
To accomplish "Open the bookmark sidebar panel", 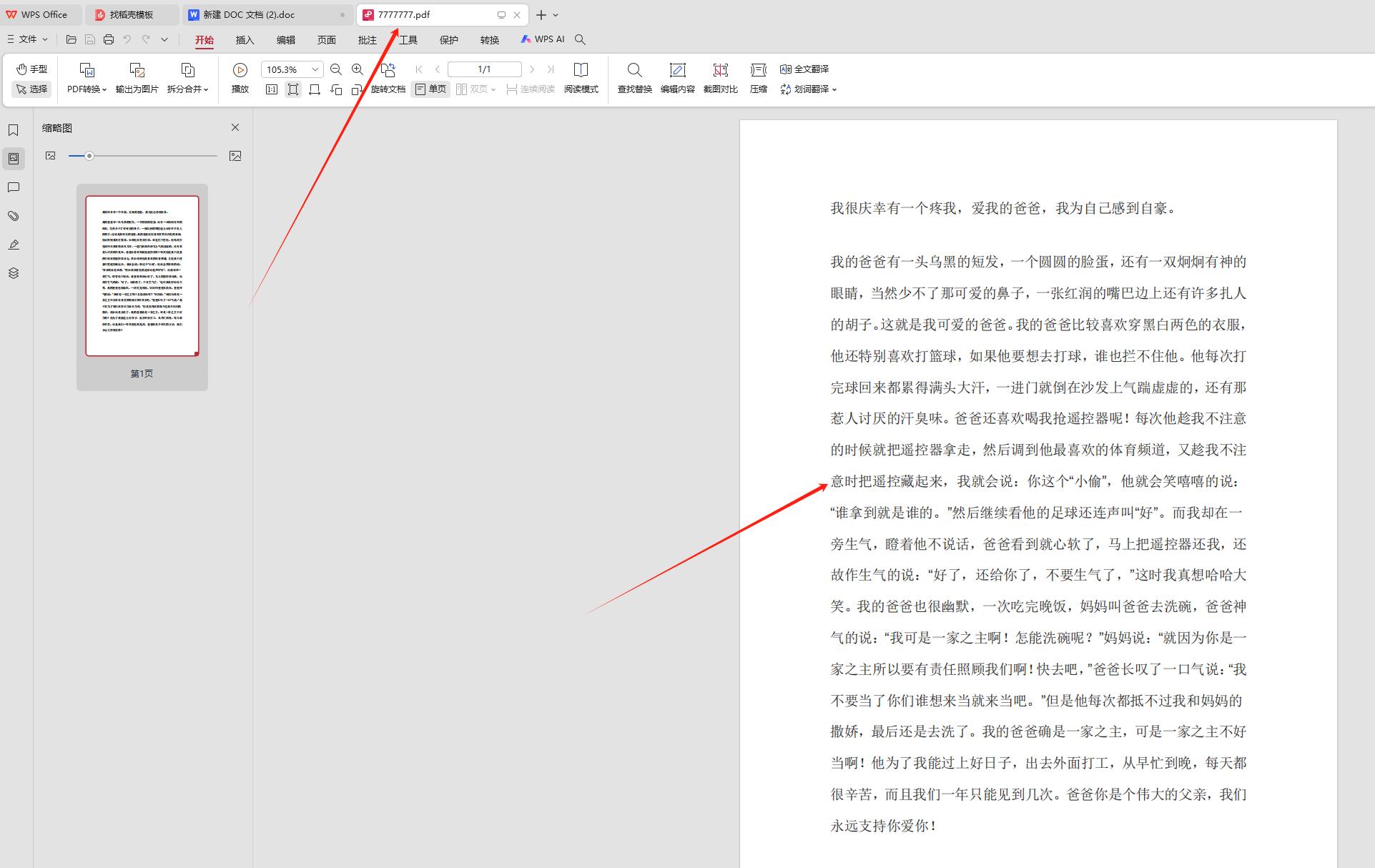I will pyautogui.click(x=14, y=130).
